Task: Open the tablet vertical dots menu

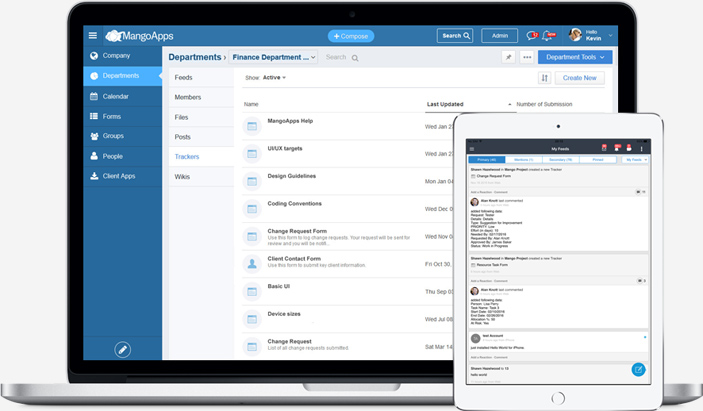Action: coord(641,149)
